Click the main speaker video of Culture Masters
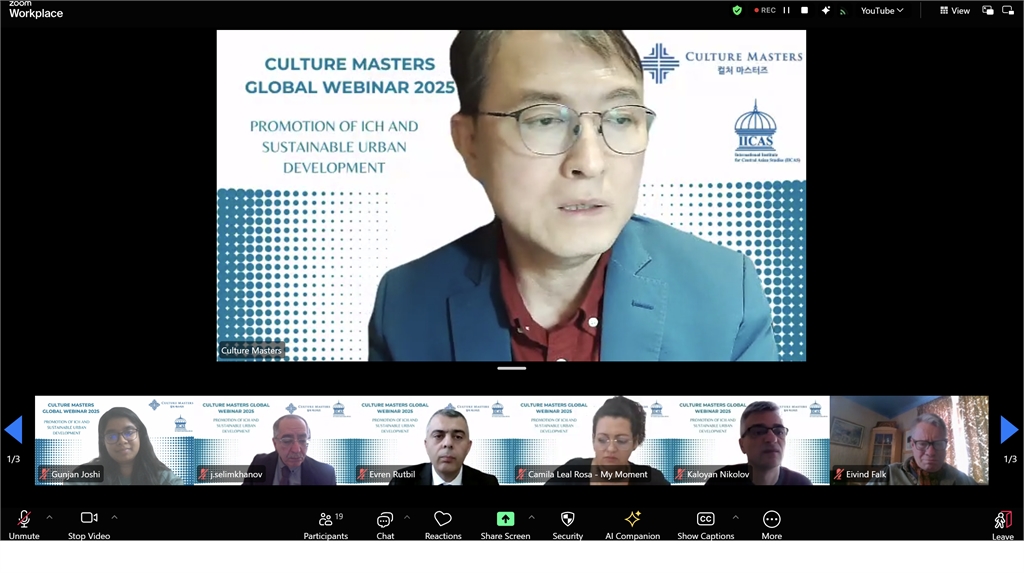 pyautogui.click(x=511, y=195)
